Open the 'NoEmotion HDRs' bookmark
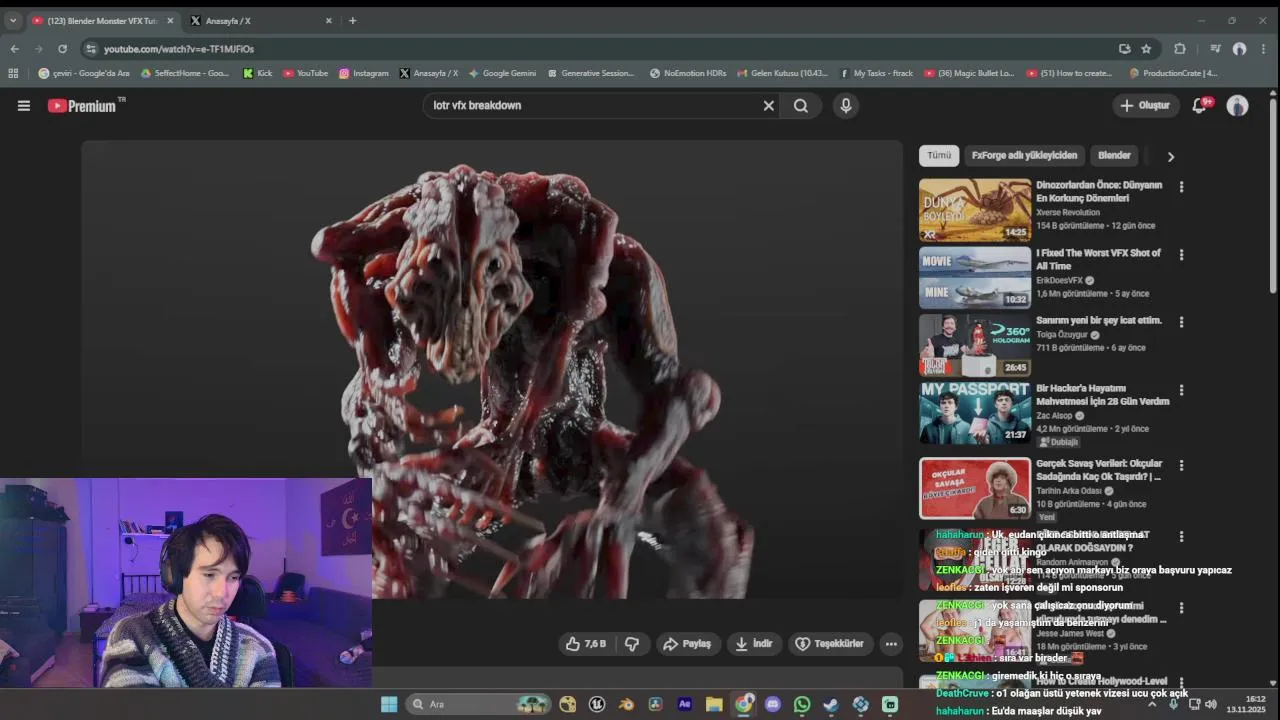The height and width of the screenshot is (720, 1280). point(688,73)
